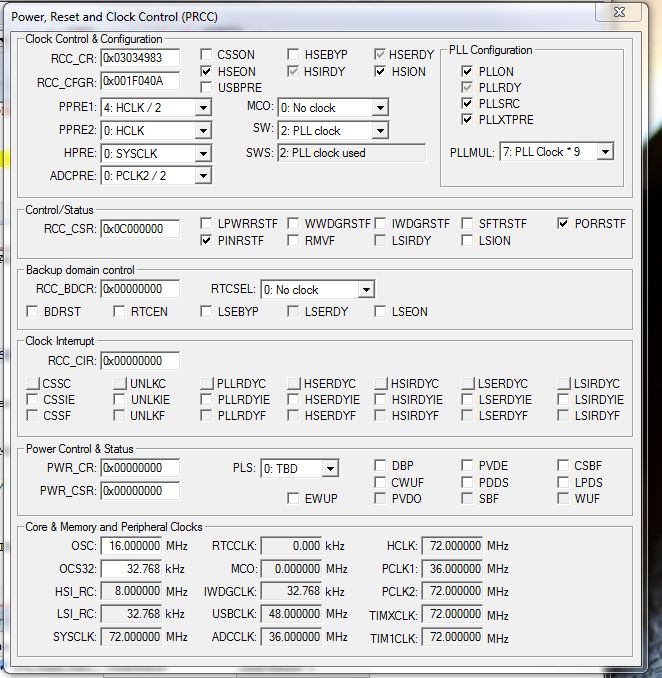Check the PDDS checkbox
This screenshot has height=678, width=662.
(x=467, y=482)
